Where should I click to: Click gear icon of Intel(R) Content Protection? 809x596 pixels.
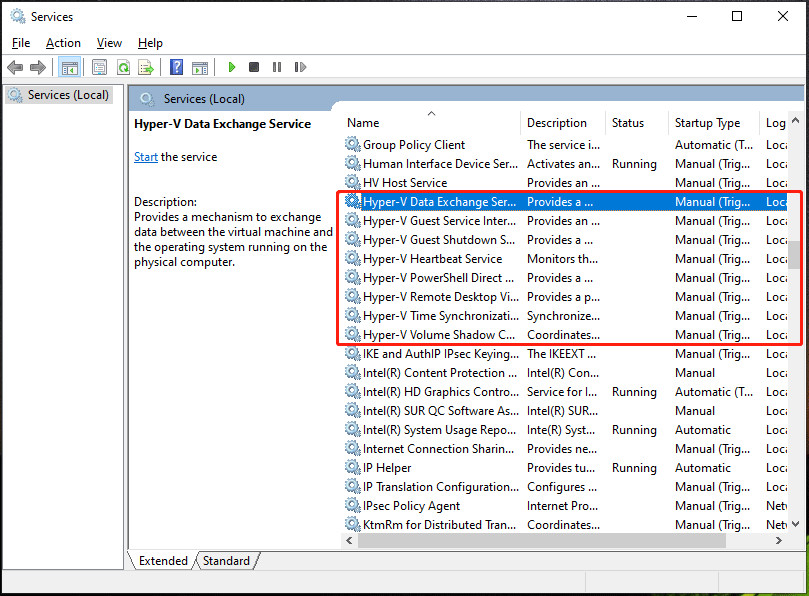tap(353, 373)
